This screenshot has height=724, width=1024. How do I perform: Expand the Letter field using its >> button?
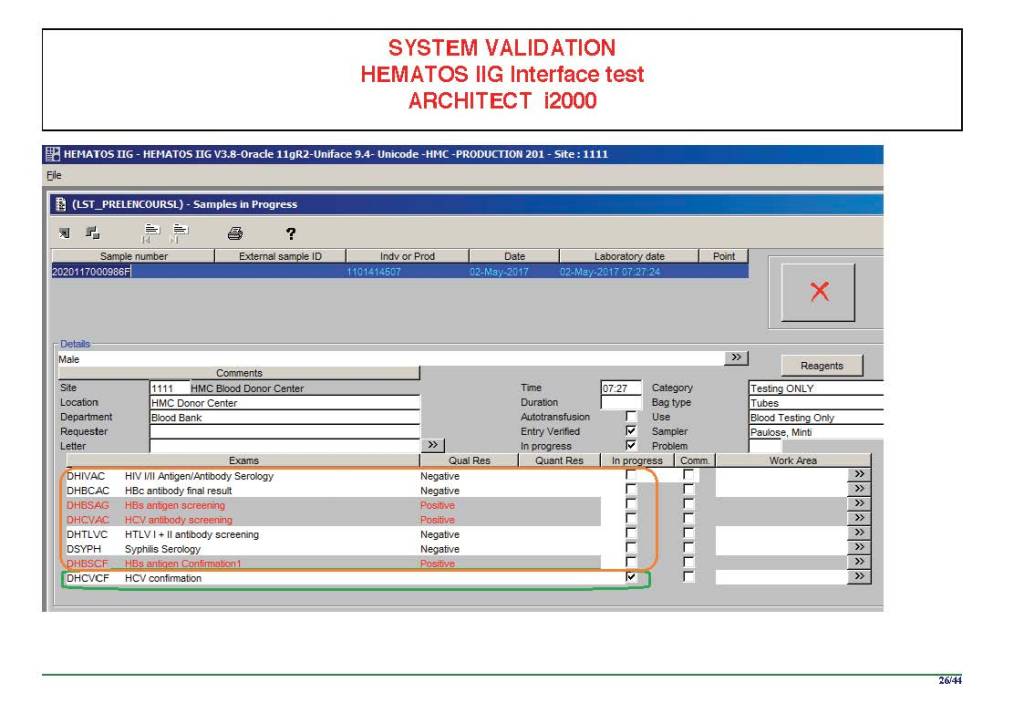click(x=433, y=445)
